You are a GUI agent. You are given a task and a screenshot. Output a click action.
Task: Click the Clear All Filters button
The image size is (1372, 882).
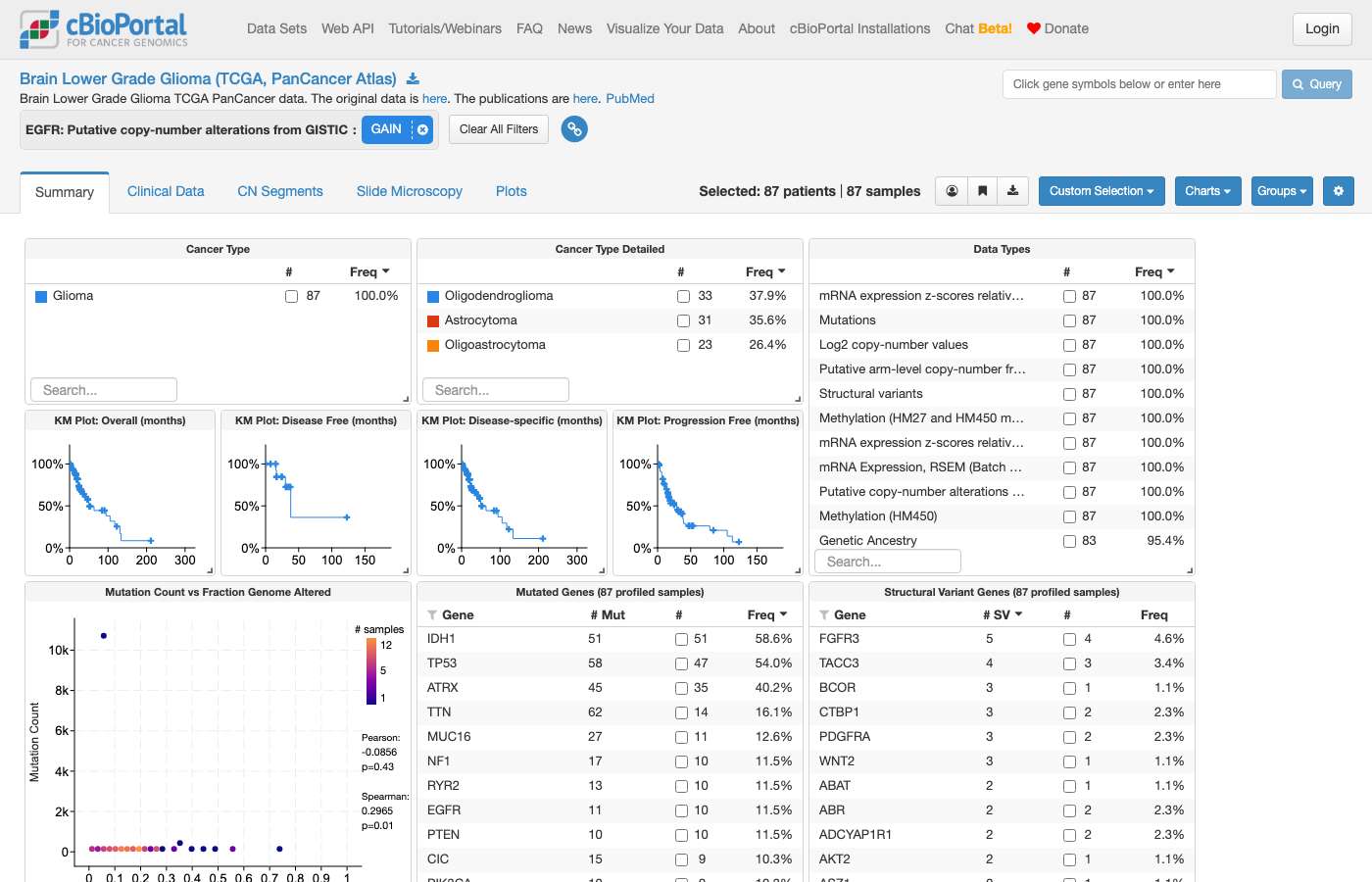(x=499, y=129)
